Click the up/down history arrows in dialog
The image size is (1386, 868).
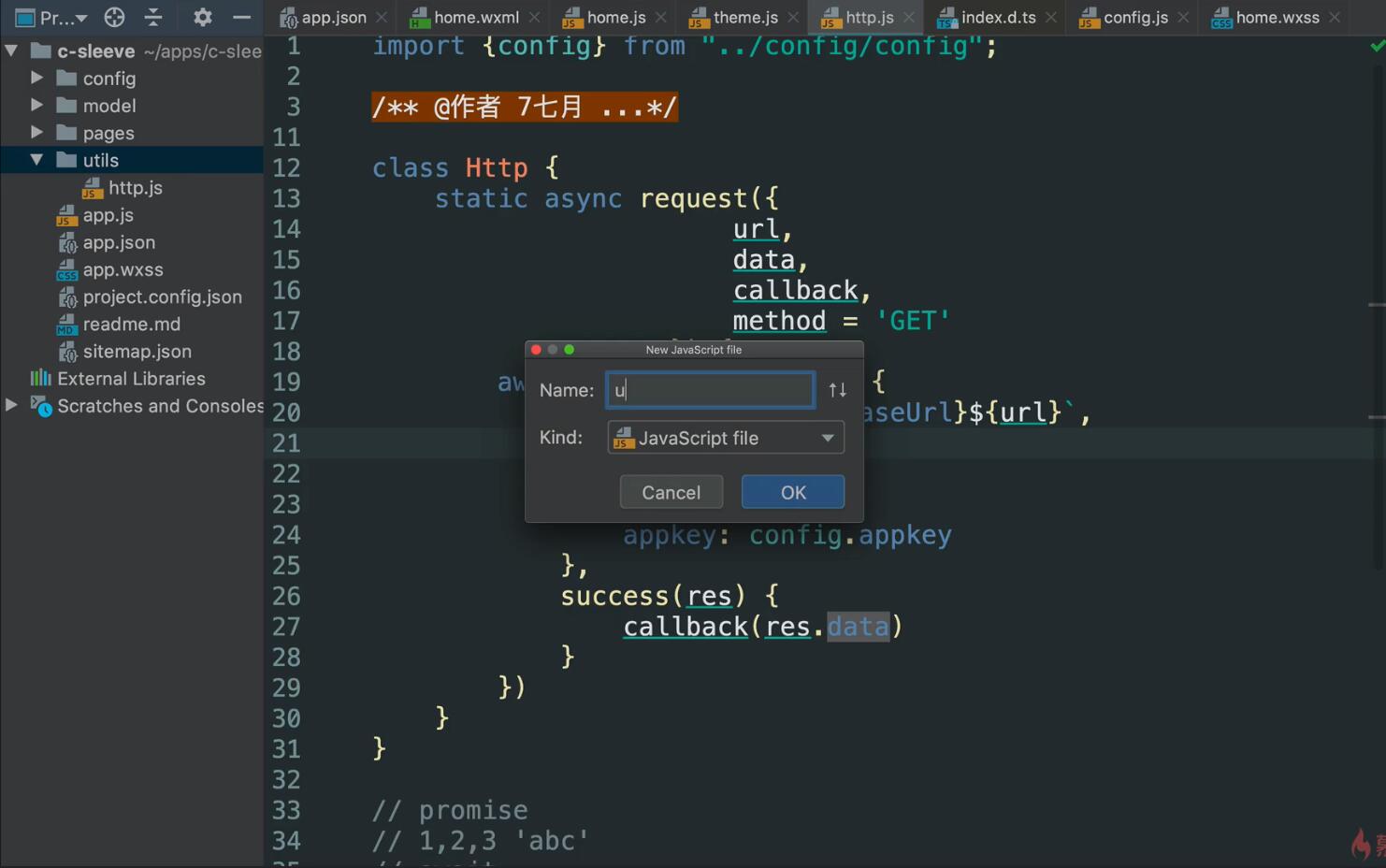837,390
